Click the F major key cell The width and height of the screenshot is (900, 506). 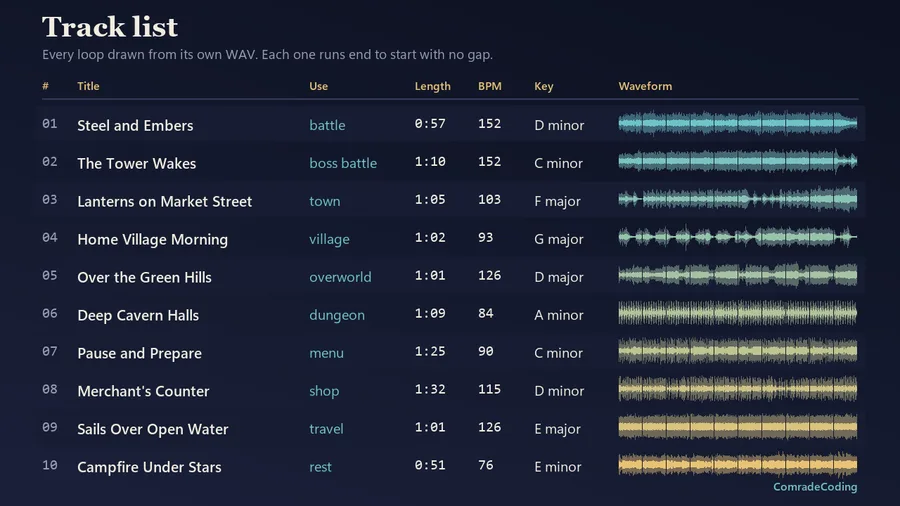tap(557, 201)
